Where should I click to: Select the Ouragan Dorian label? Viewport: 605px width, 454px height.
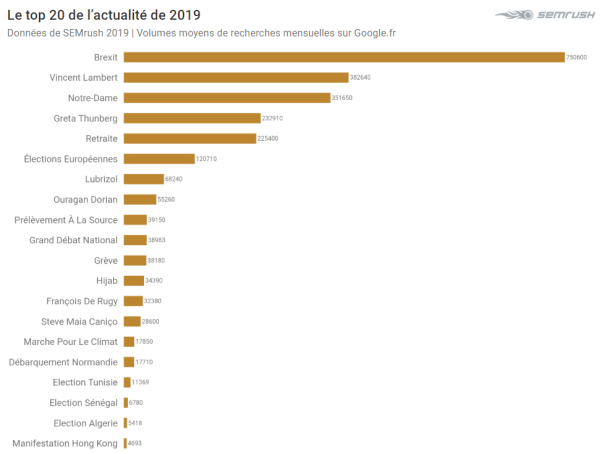(x=84, y=199)
